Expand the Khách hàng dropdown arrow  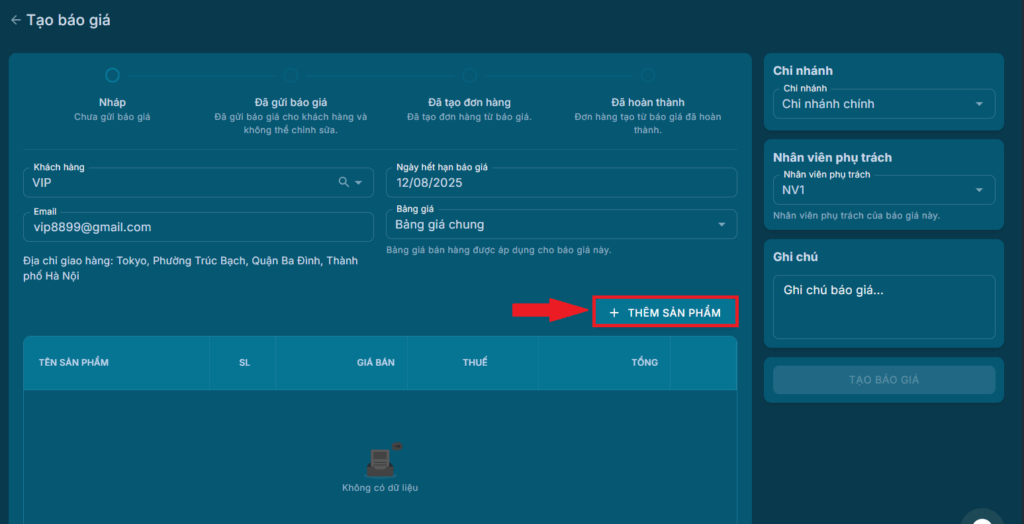[x=359, y=183]
